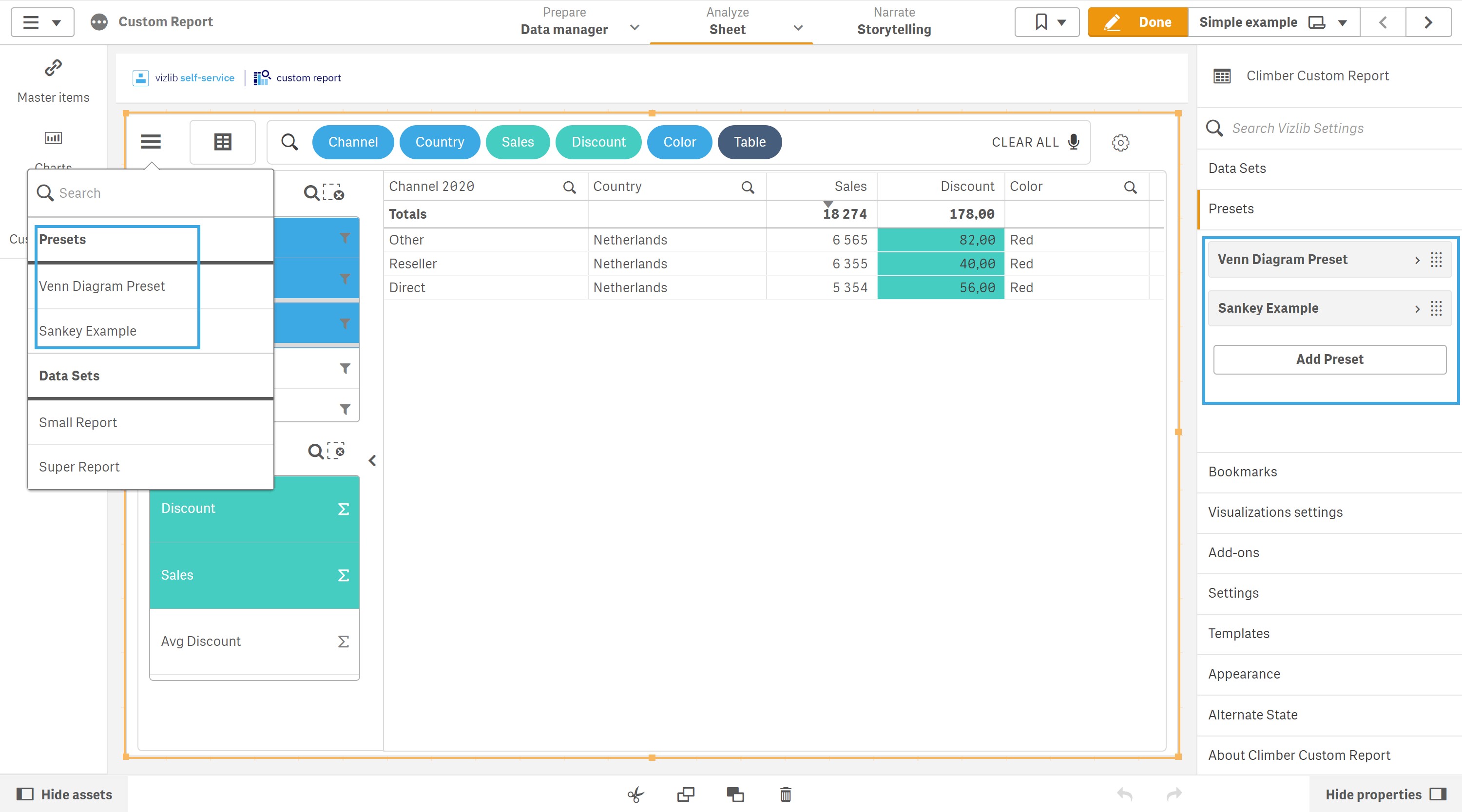This screenshot has width=1462, height=812.
Task: Toggle the Avg Discount measure
Action: pyautogui.click(x=254, y=641)
